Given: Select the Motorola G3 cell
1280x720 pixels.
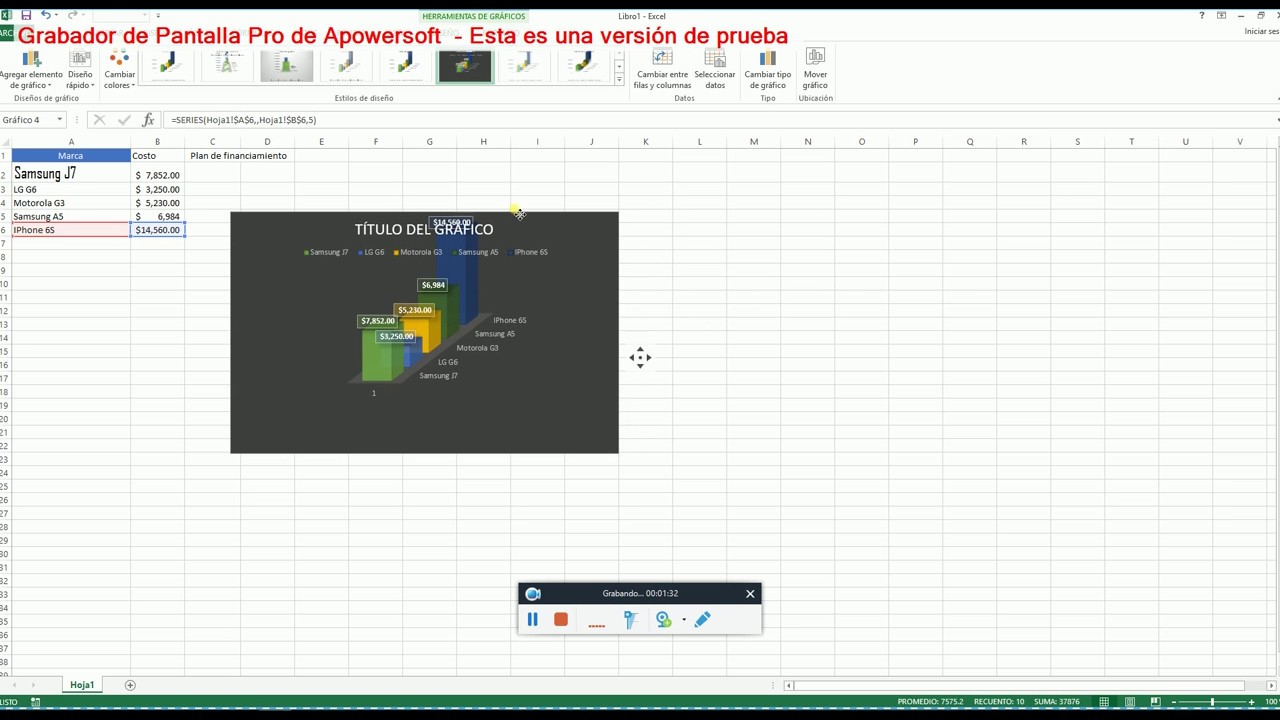Looking at the screenshot, I should click(x=71, y=203).
